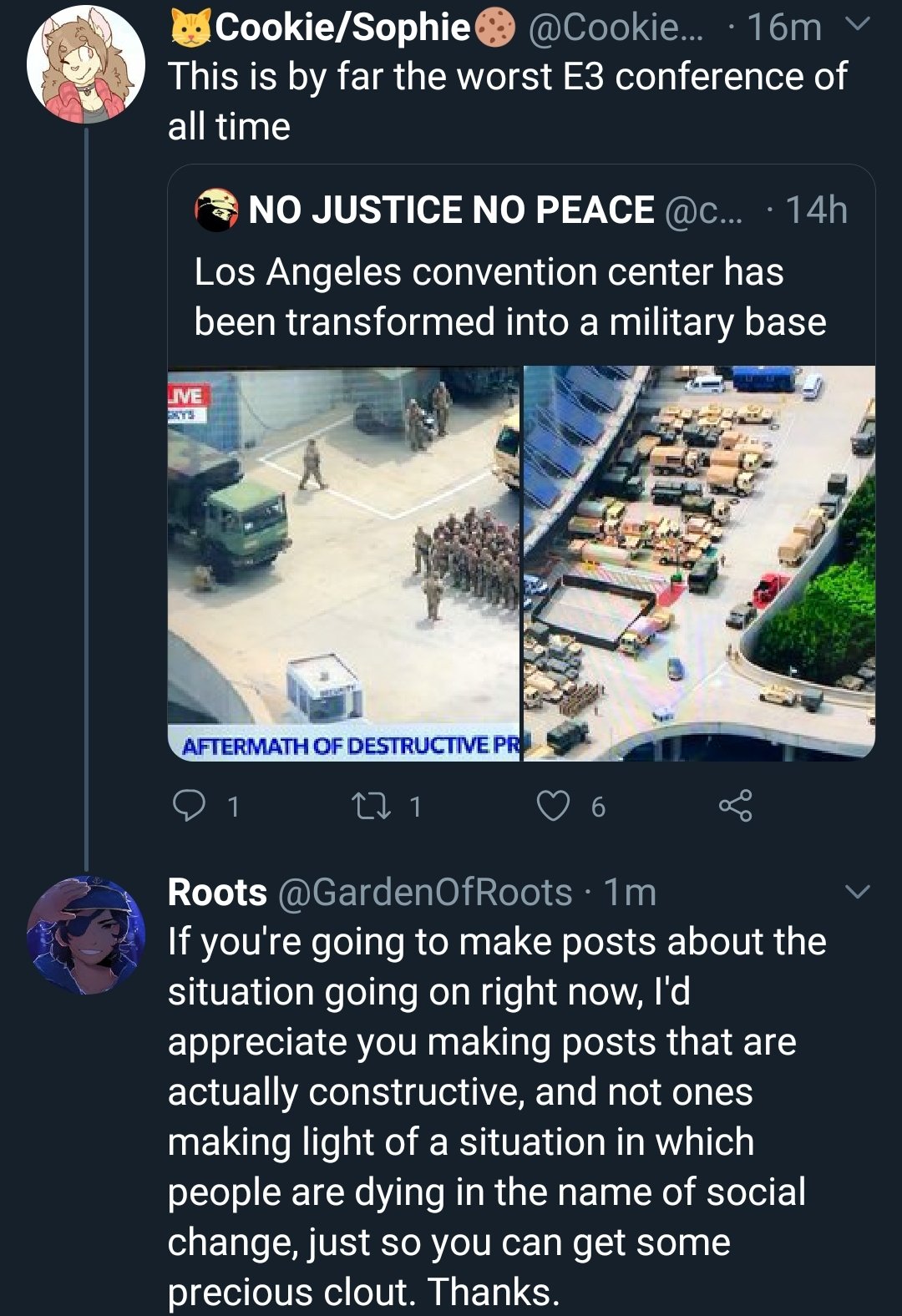Open the tweet text about worst E3 conference
The width and height of the screenshot is (902, 1316).
click(x=506, y=101)
